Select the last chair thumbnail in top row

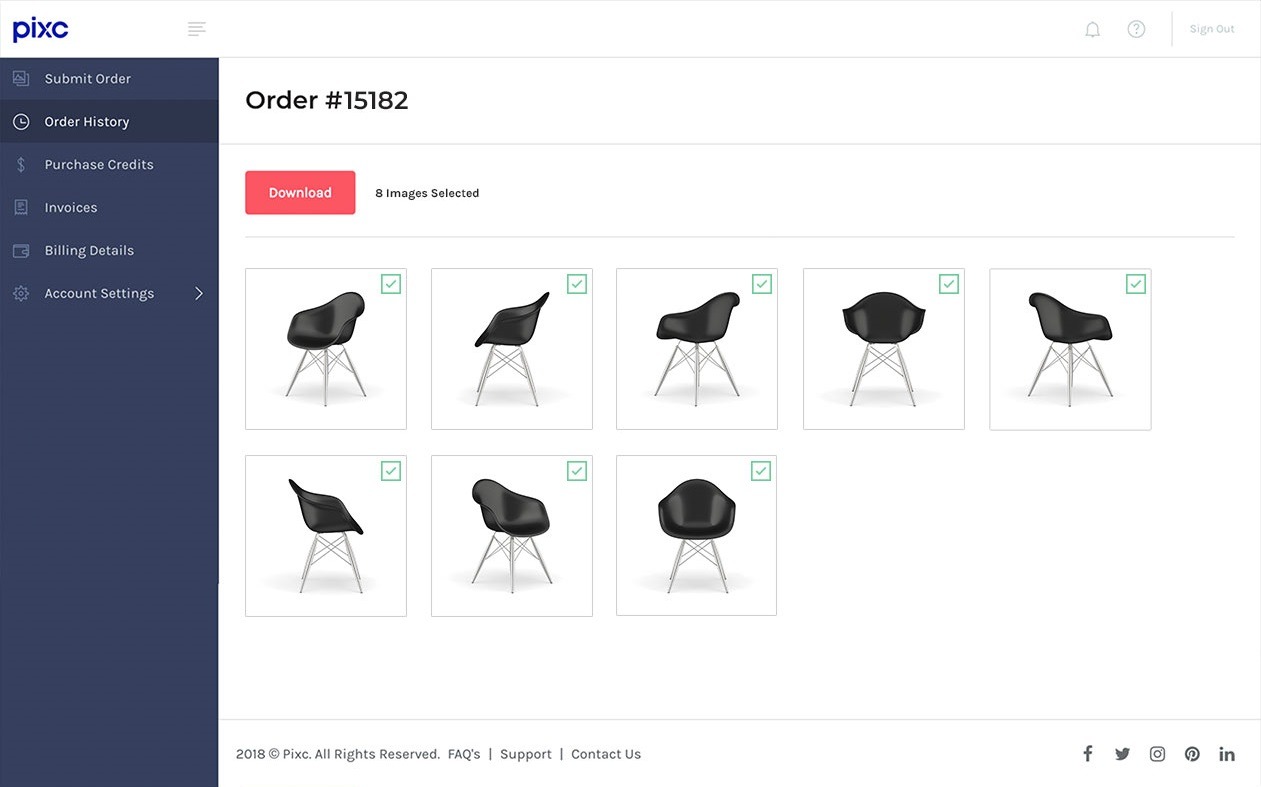click(x=1070, y=349)
